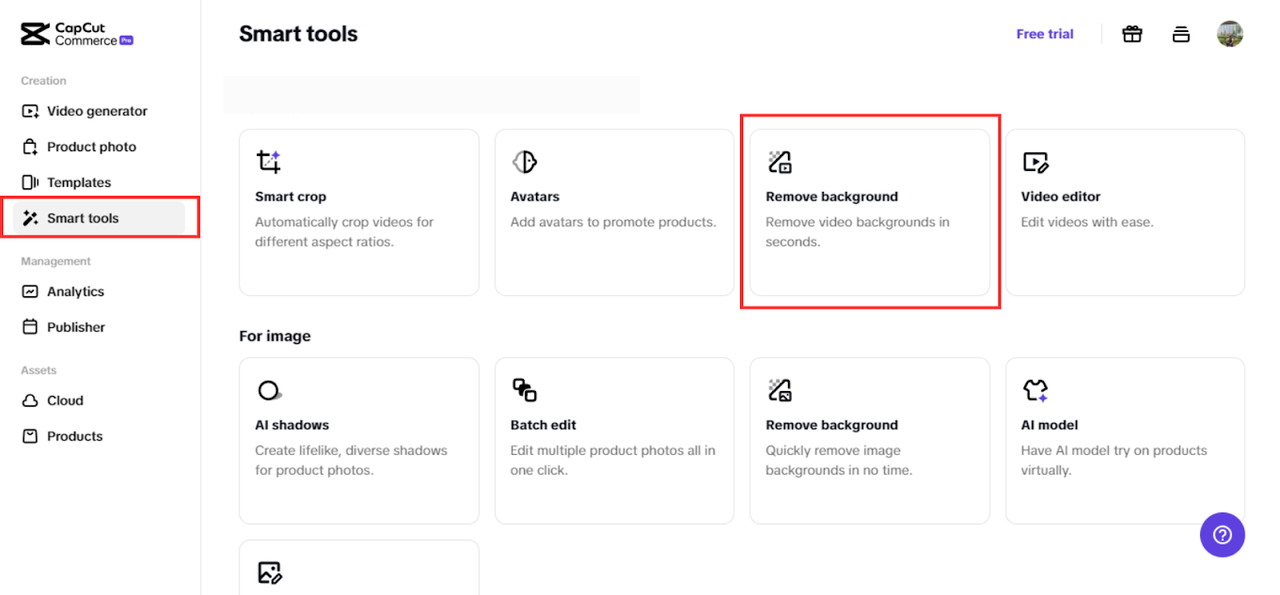Click 'Have AI model try on products' text
This screenshot has width=1280, height=595.
pyautogui.click(x=1114, y=460)
